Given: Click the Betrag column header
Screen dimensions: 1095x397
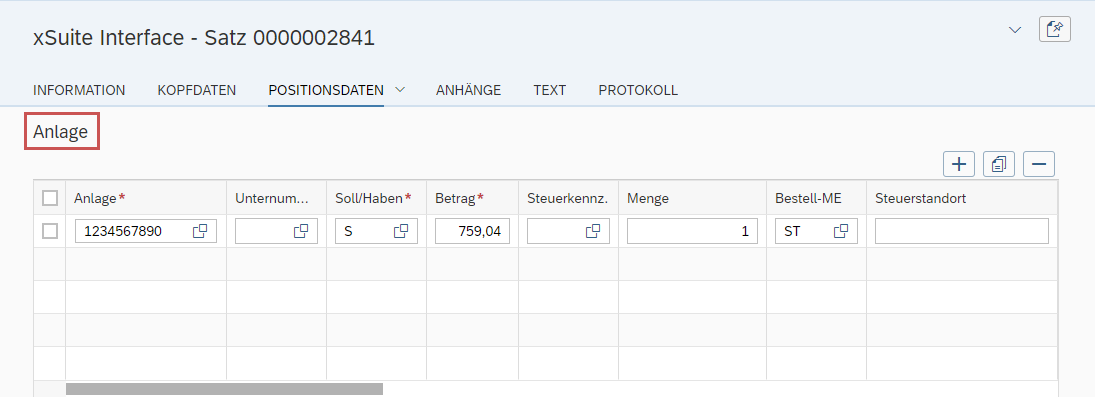Looking at the screenshot, I should pos(472,198).
